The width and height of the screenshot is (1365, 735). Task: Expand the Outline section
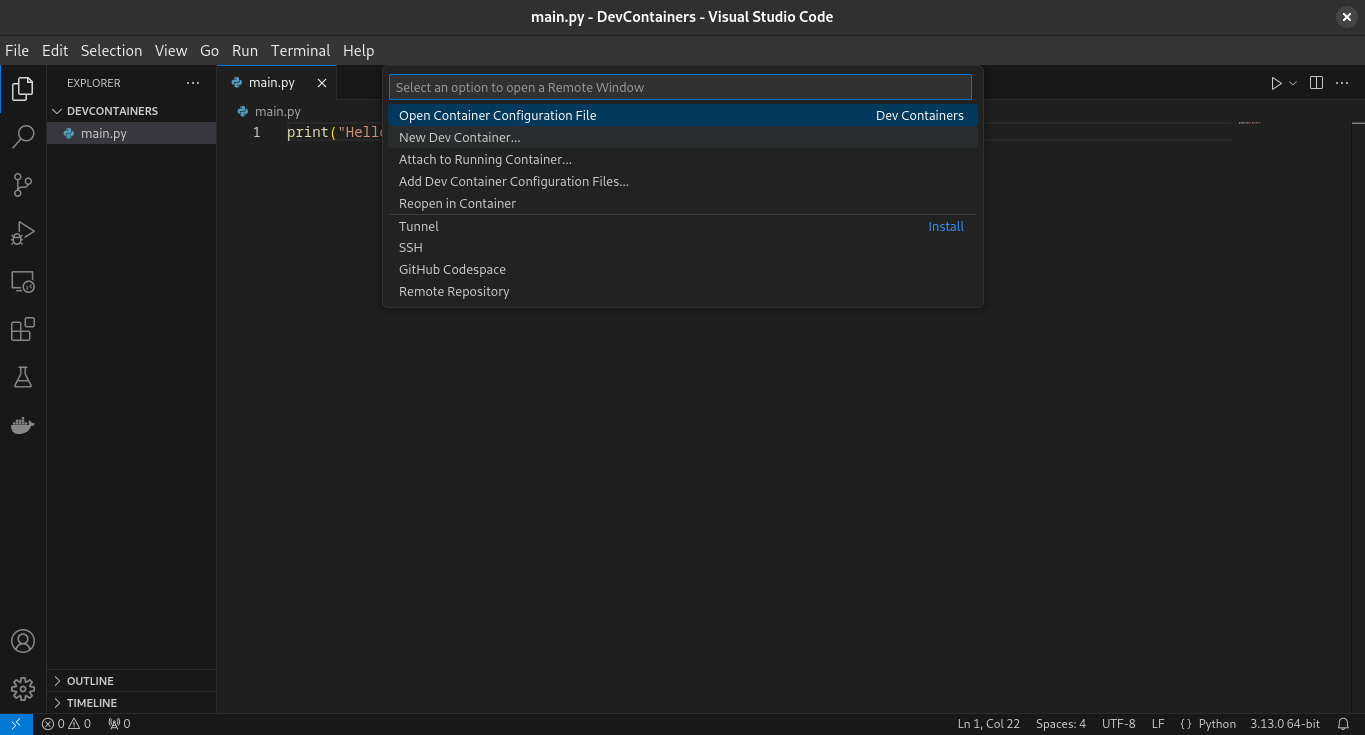tap(90, 681)
